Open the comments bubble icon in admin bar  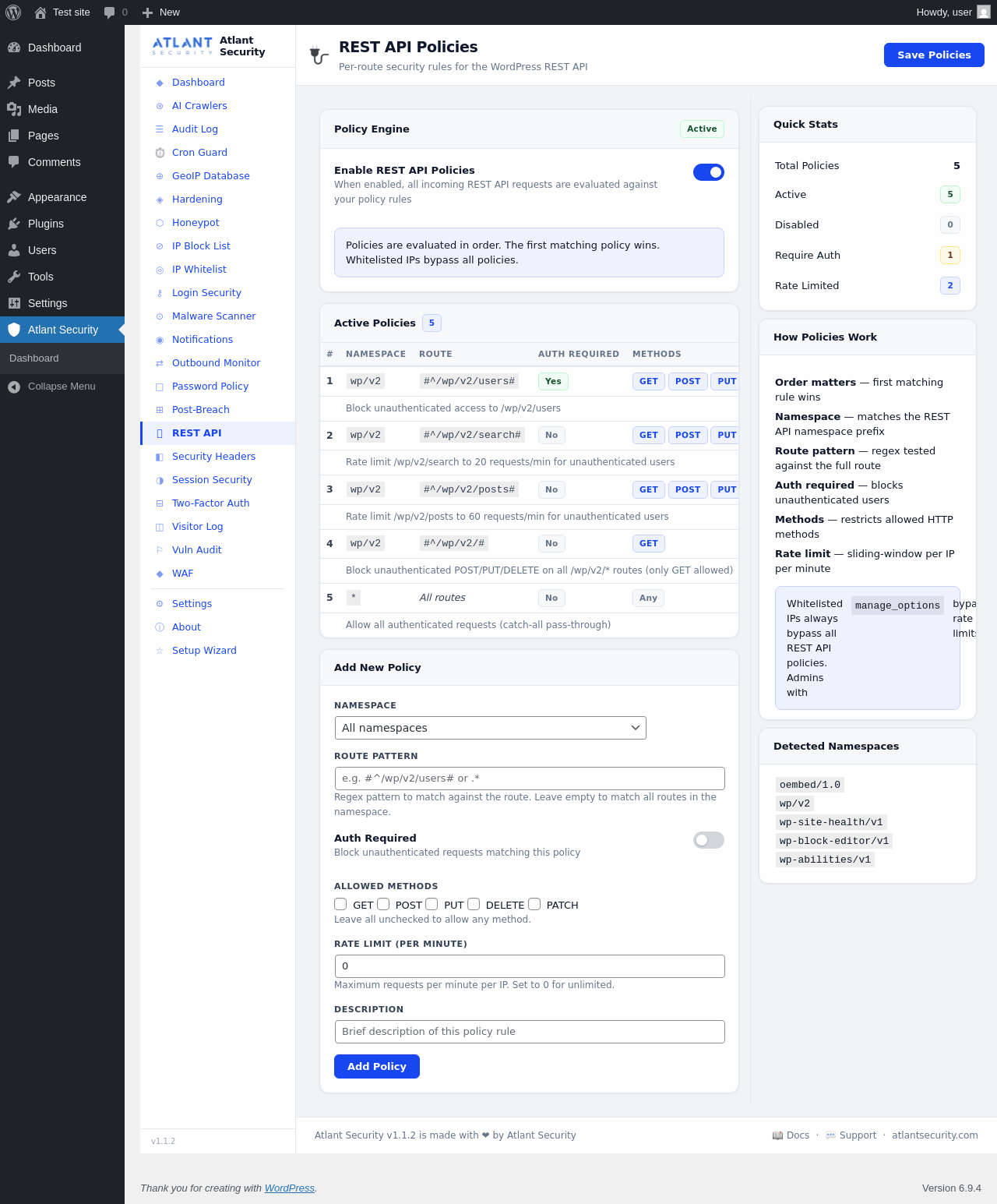coord(109,12)
